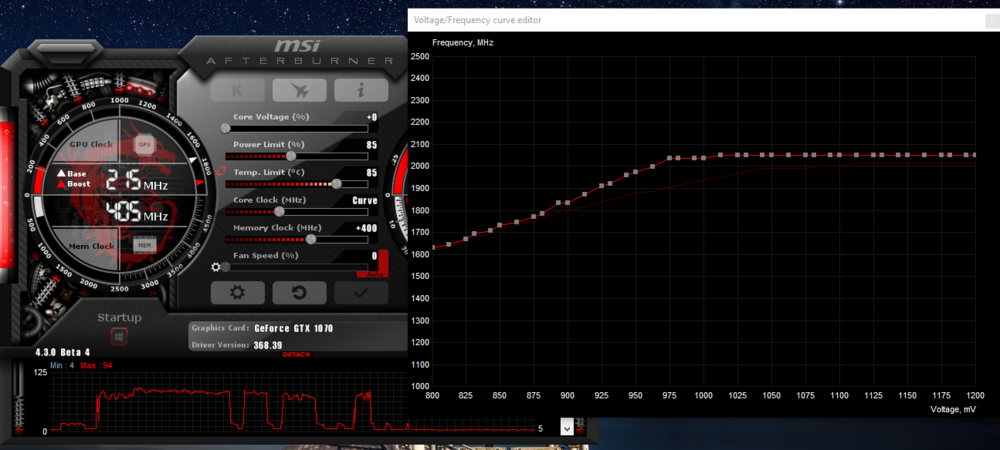The height and width of the screenshot is (450, 1000).
Task: Click the Memory Clock slider handle
Action: click(x=311, y=239)
